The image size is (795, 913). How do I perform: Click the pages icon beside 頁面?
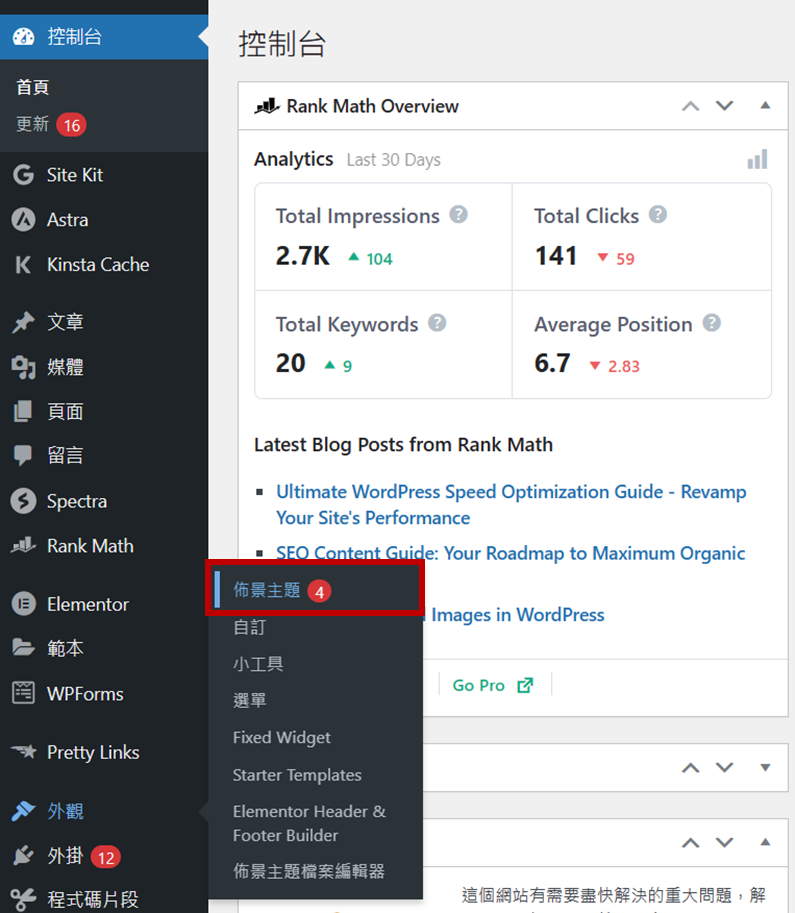coord(23,411)
